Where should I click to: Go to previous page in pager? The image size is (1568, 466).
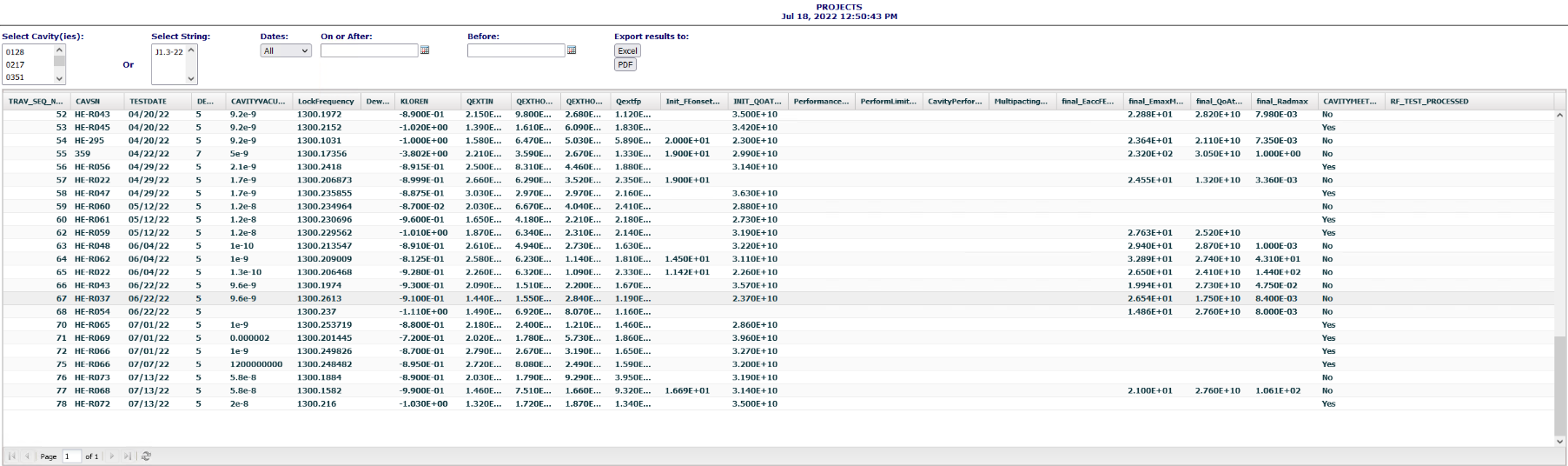pos(27,456)
